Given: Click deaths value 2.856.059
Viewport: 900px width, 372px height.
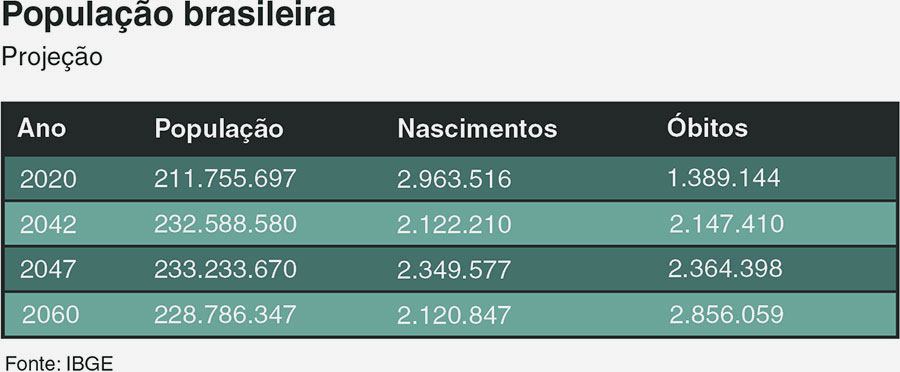Looking at the screenshot, I should click(726, 315).
